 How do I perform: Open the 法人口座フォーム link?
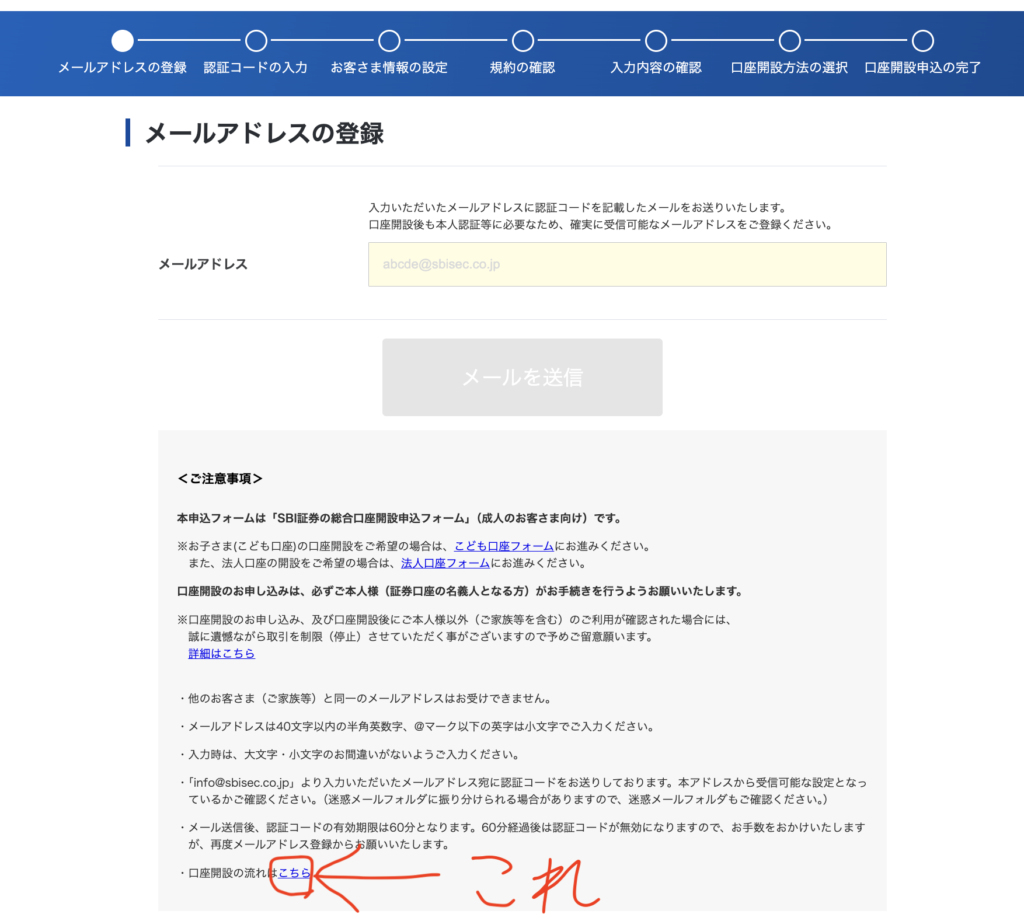[445, 563]
